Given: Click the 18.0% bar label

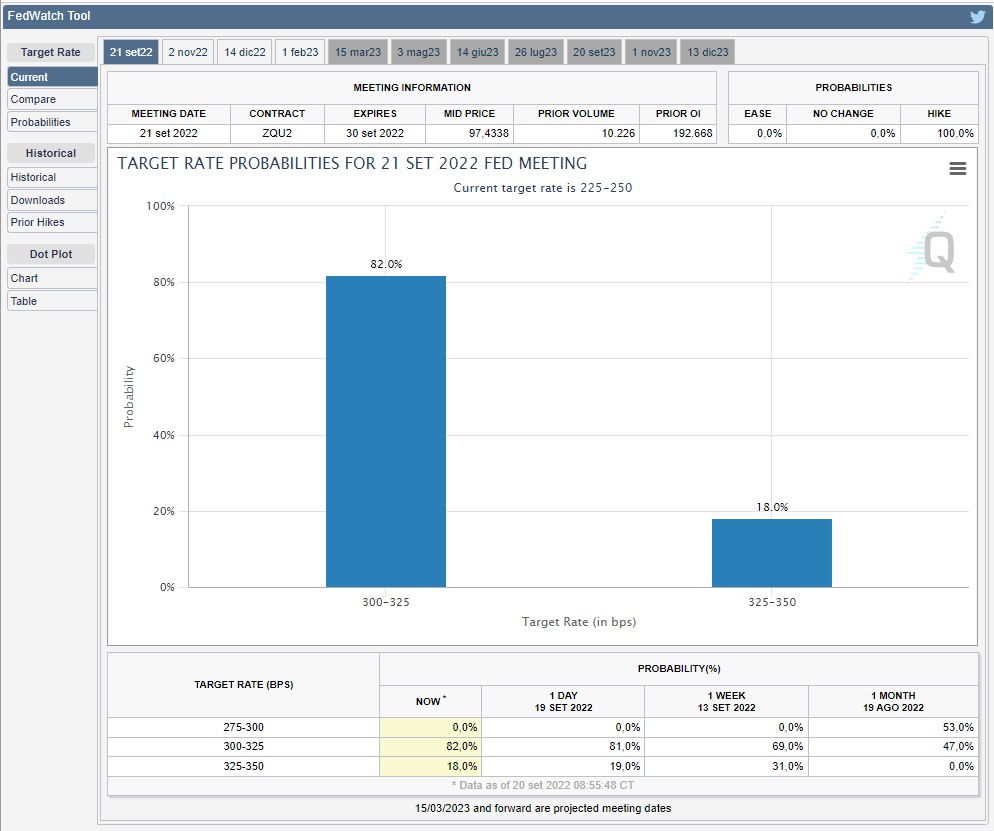Looking at the screenshot, I should point(772,507).
